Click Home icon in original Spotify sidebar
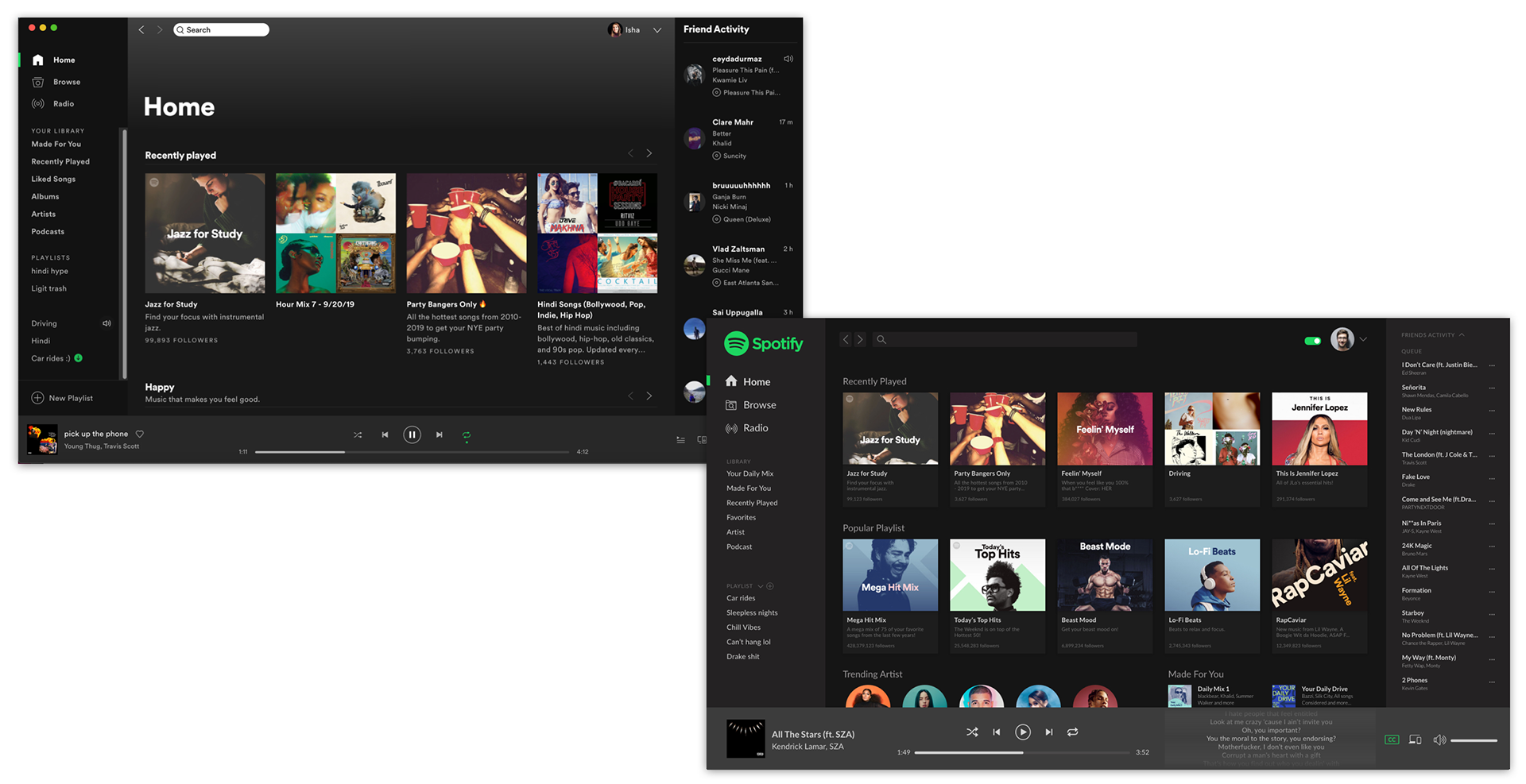 coord(37,60)
